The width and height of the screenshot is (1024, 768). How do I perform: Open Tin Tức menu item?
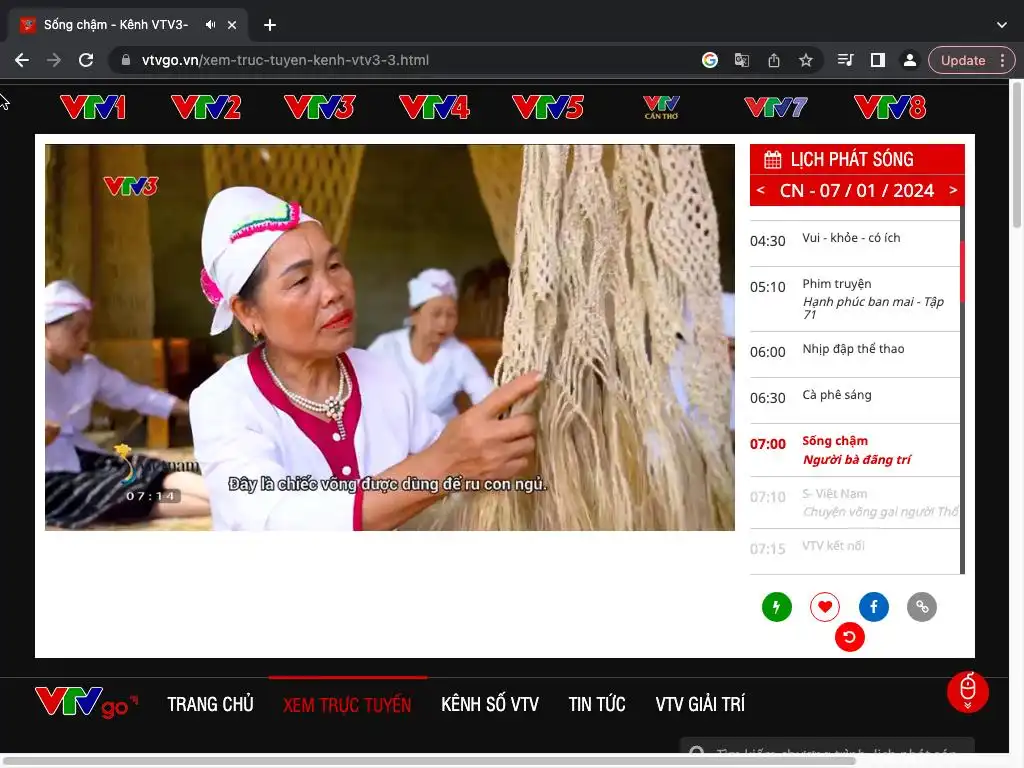(x=597, y=704)
